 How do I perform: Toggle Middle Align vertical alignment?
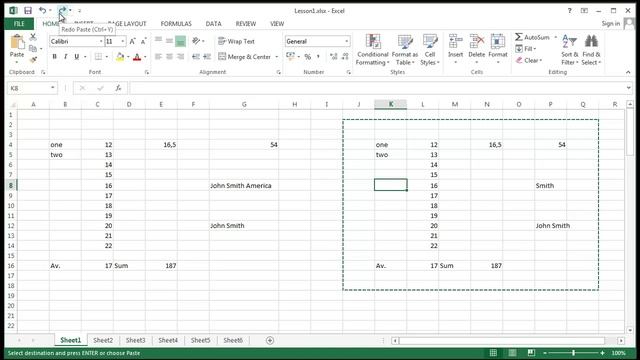(169, 41)
